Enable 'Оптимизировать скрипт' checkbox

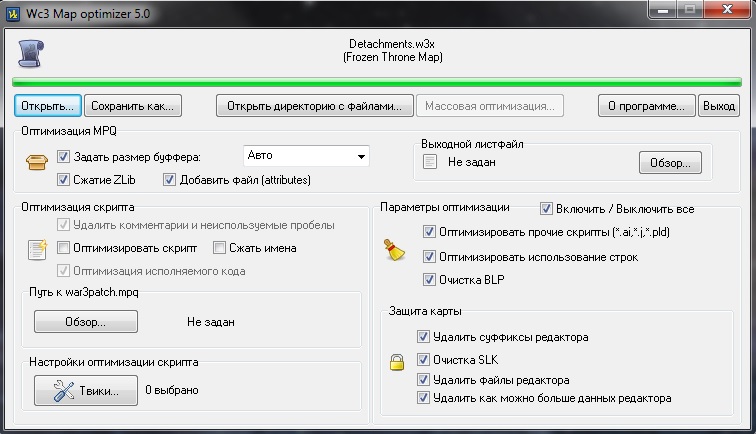(63, 248)
